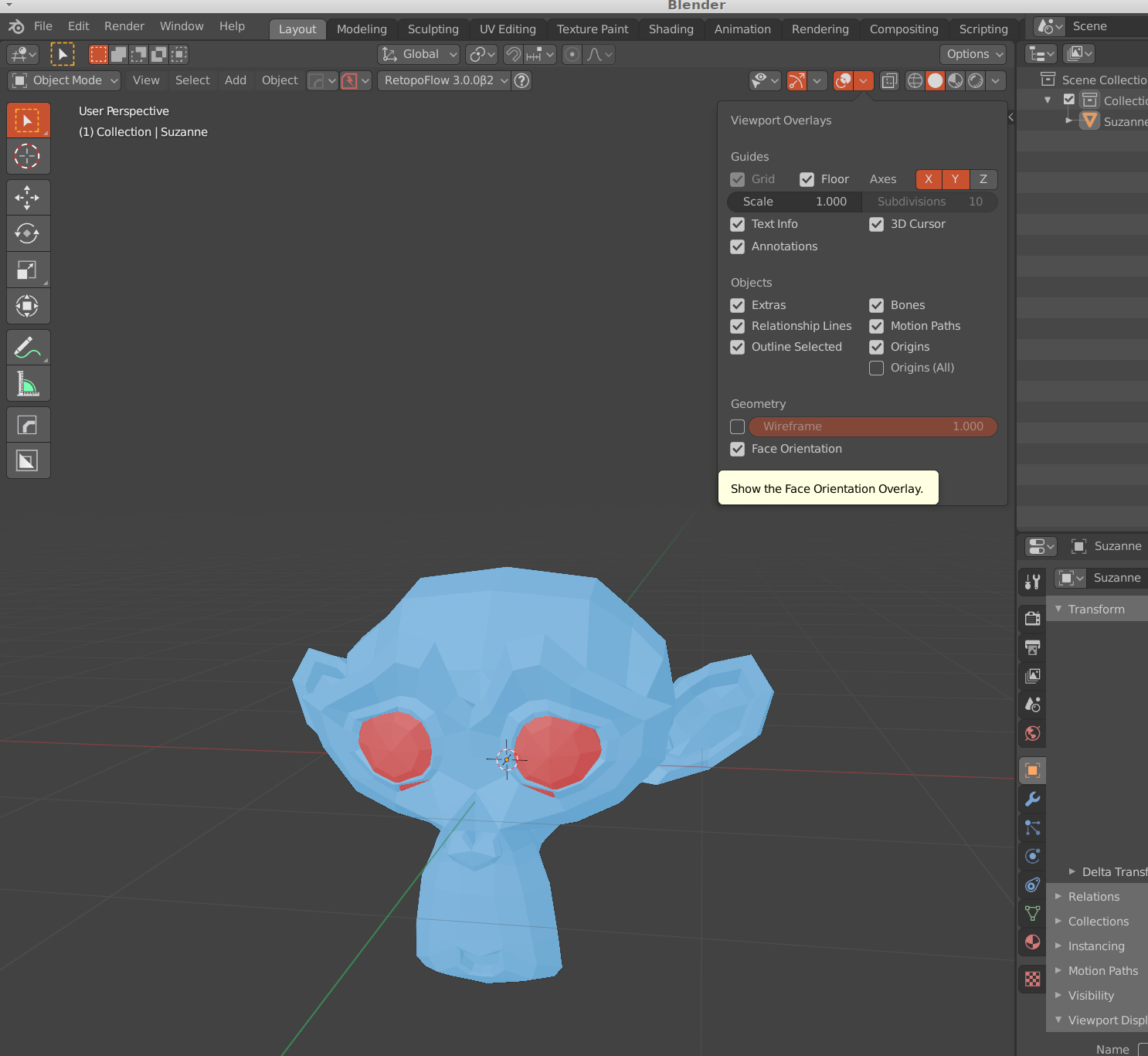Open the Global transform orientation dropdown
1148x1056 pixels.
[419, 54]
